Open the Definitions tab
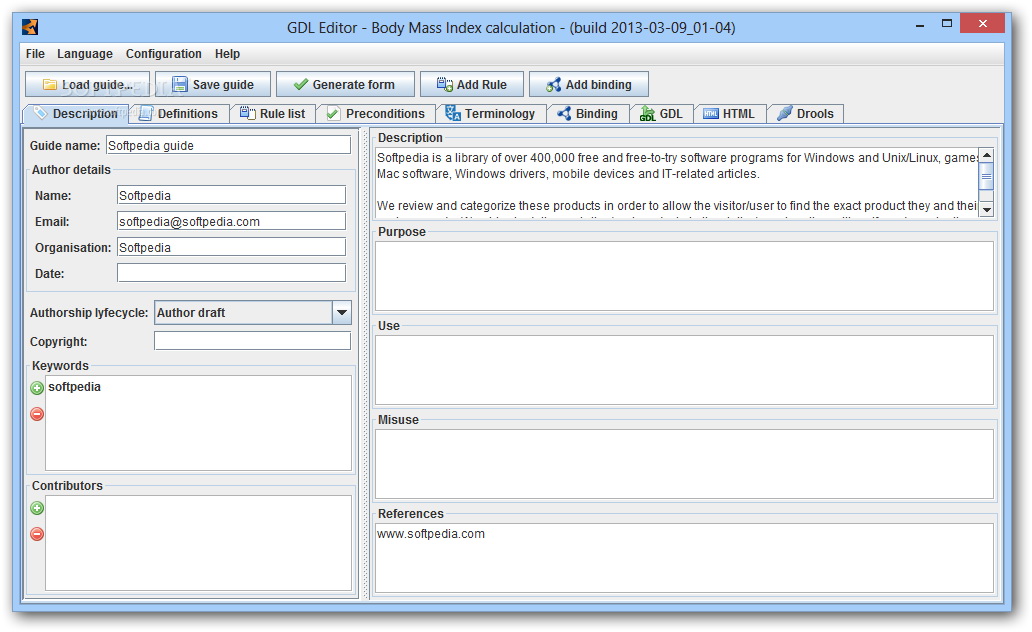 pos(179,113)
